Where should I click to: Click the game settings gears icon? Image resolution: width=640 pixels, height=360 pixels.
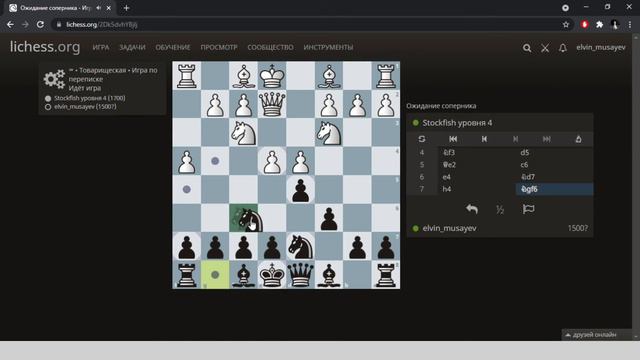point(54,79)
